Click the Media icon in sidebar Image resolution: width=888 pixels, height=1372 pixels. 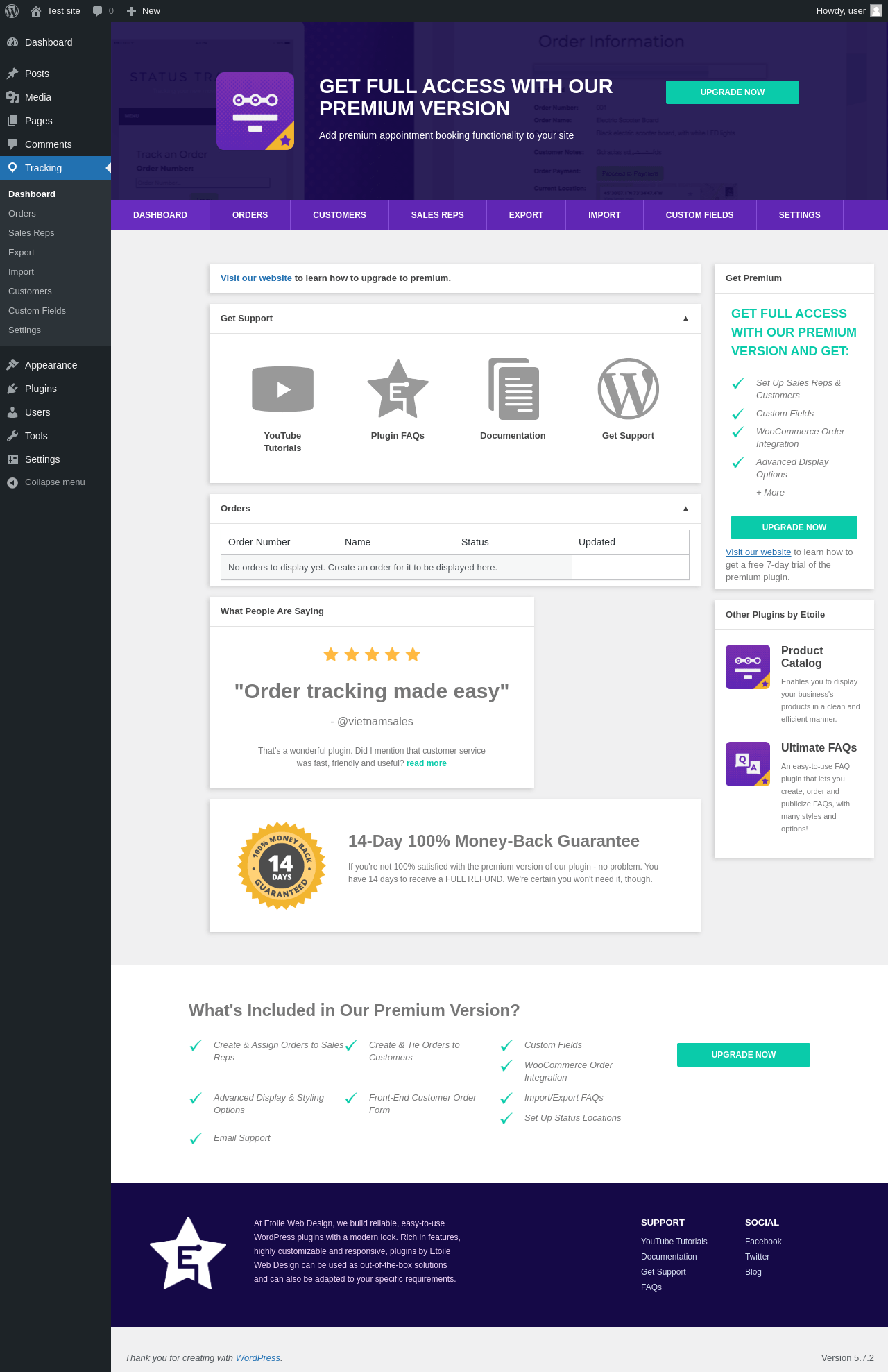pyautogui.click(x=12, y=97)
